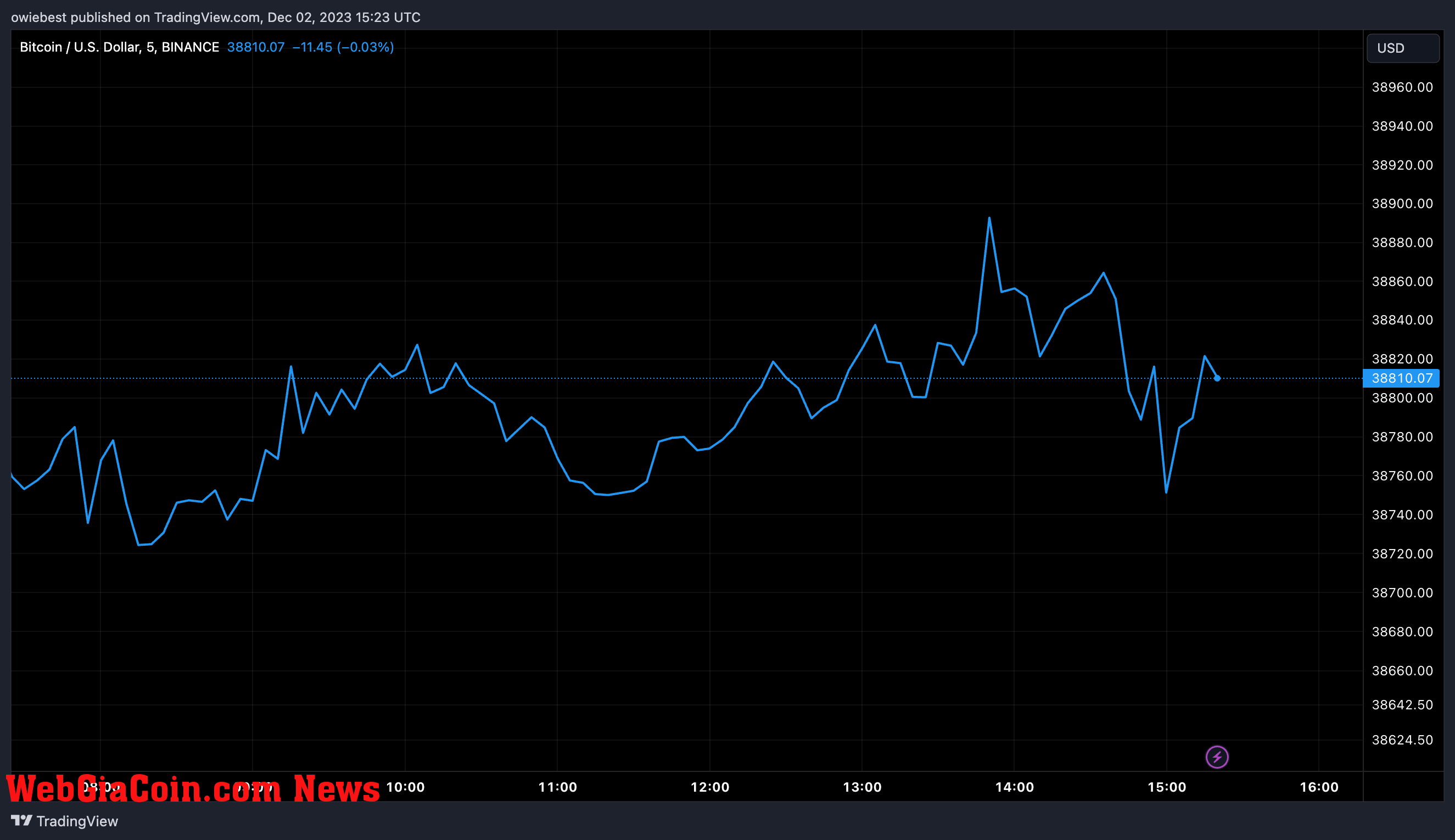Click the TradingView logo link

tap(64, 821)
